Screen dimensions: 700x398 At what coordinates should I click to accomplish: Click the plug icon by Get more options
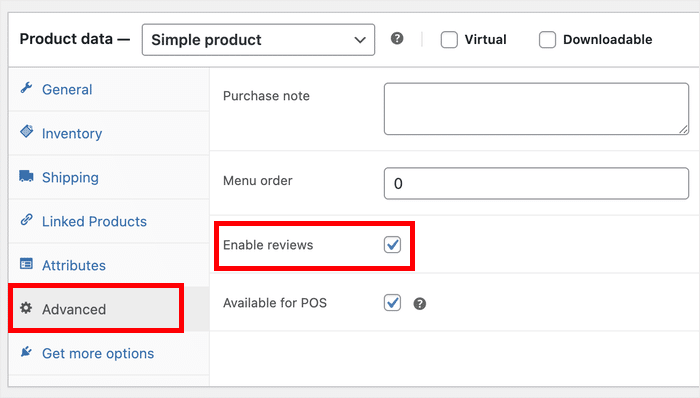coord(26,352)
